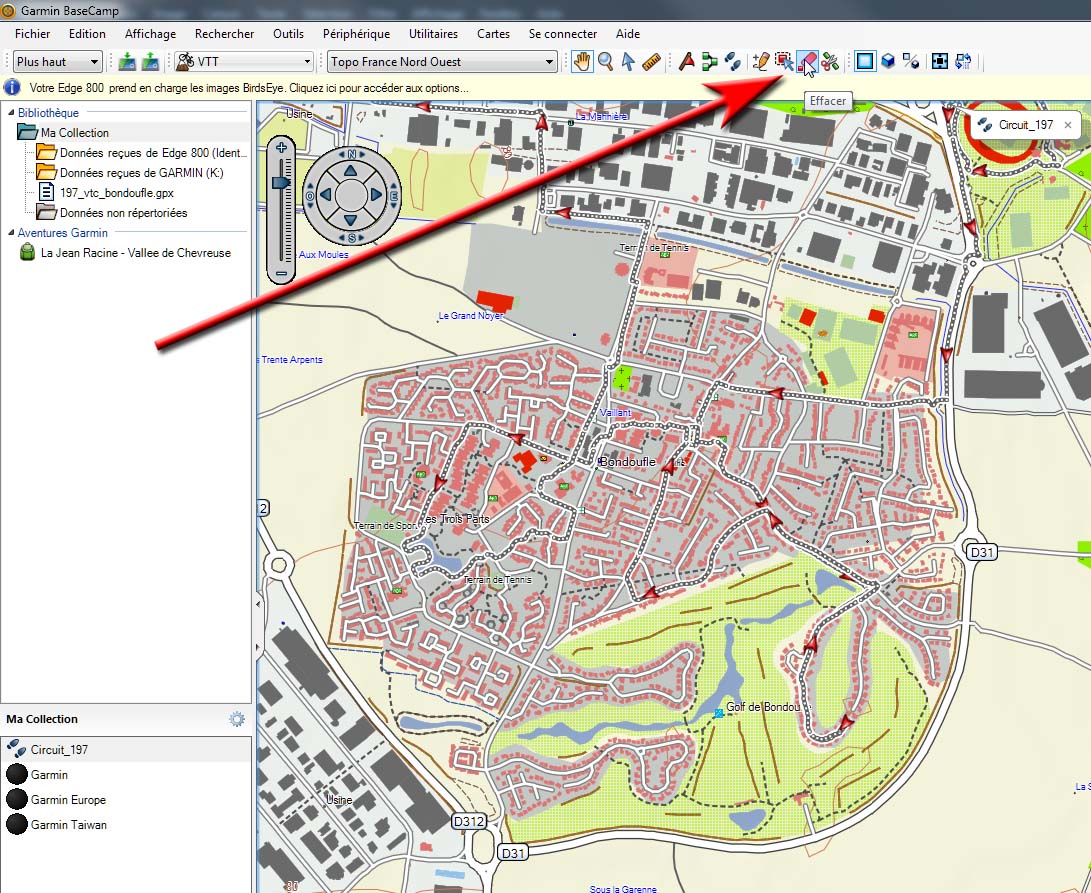The width and height of the screenshot is (1091, 893).
Task: Select the Zoom magnifier tool
Action: click(605, 61)
